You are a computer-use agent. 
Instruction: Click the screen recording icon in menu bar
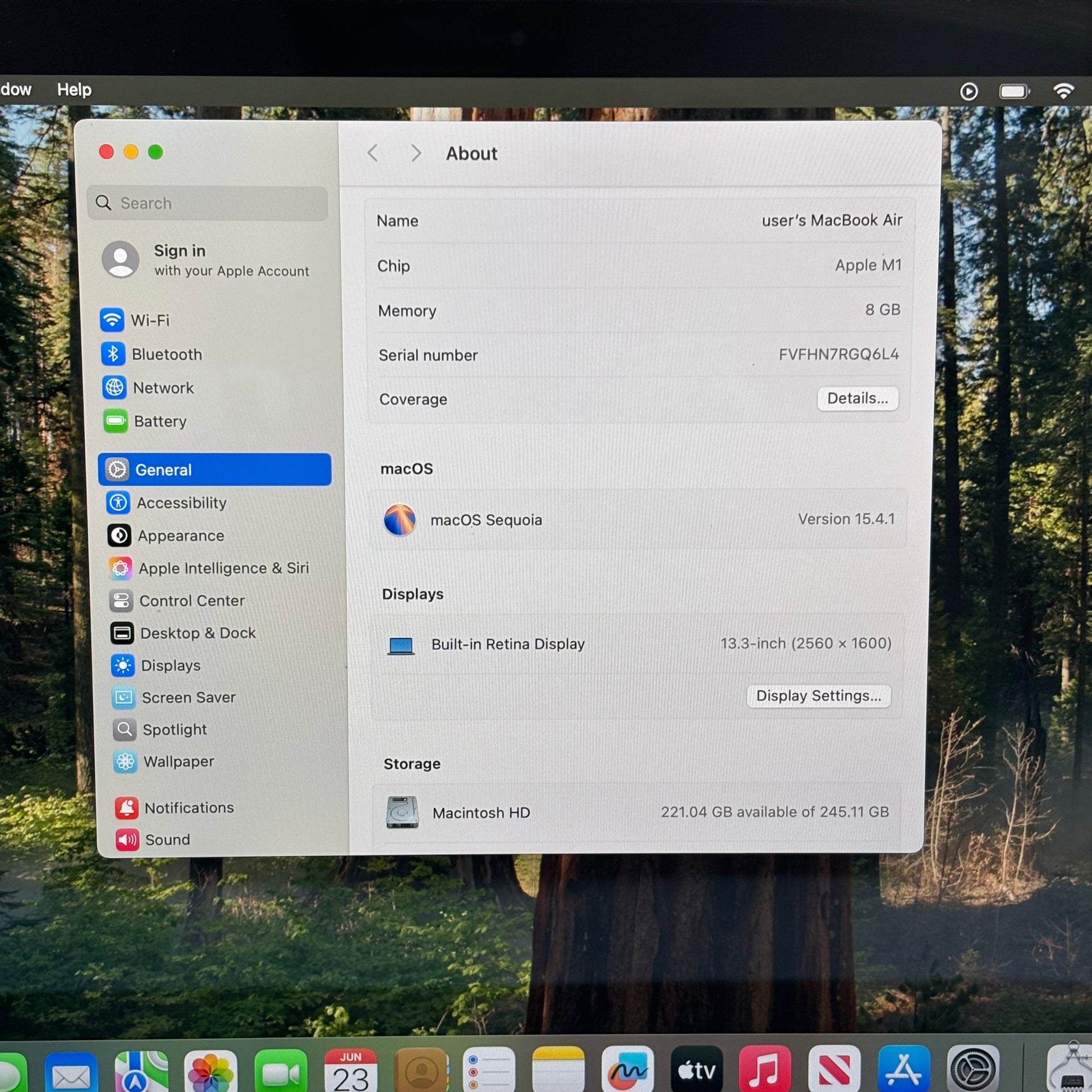tap(968, 91)
